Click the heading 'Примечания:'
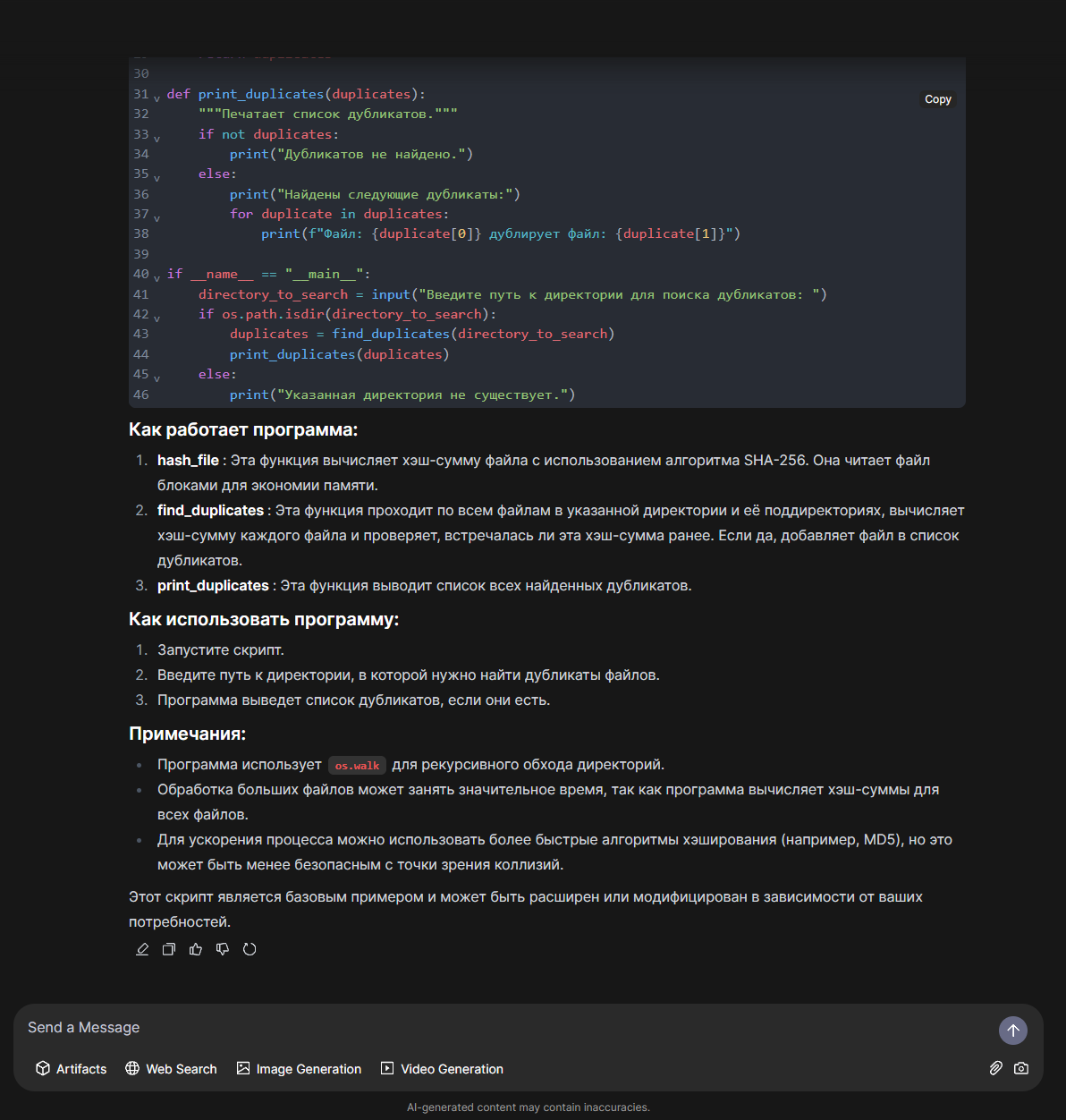Screen dimensions: 1066x1120 point(187,734)
